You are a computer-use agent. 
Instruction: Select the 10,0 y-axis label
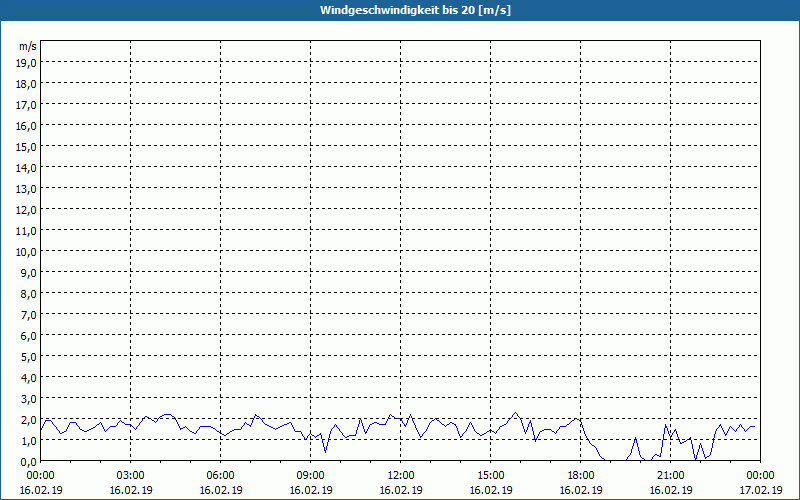[26, 252]
